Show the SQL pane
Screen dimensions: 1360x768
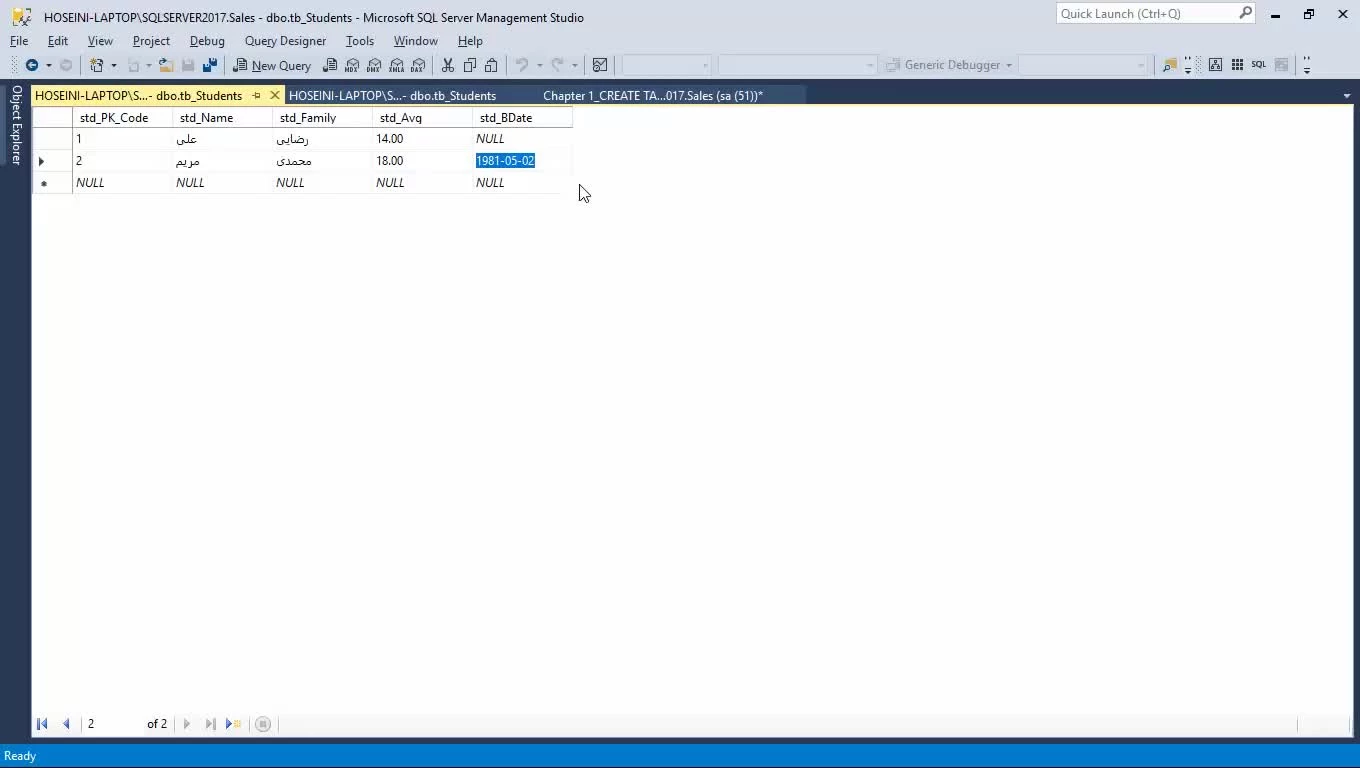[x=1259, y=65]
